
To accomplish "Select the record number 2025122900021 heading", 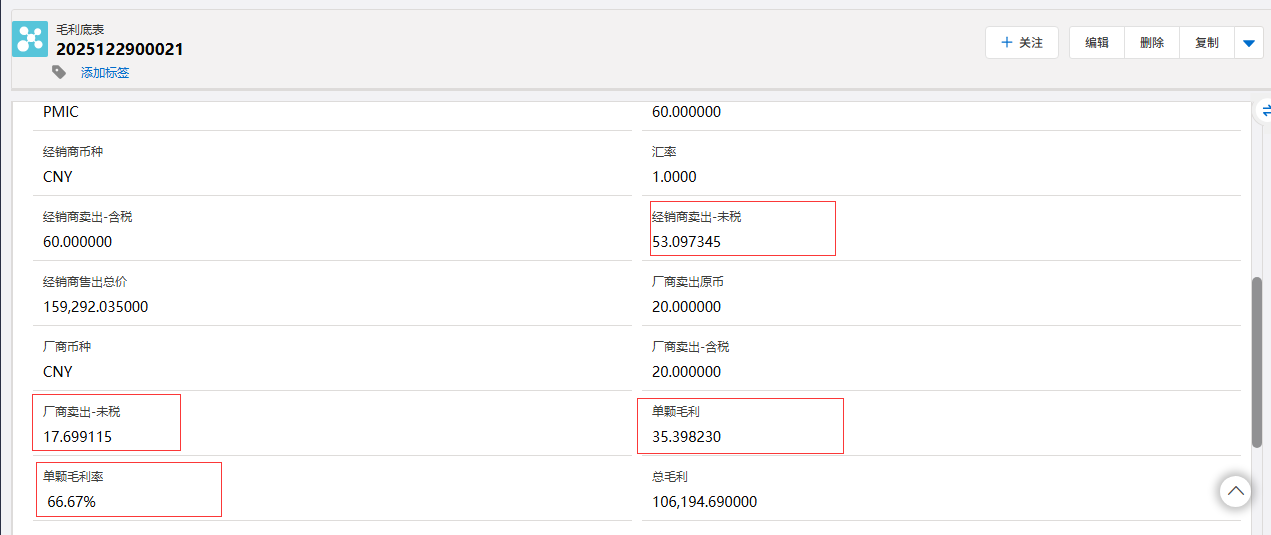I will pyautogui.click(x=120, y=49).
